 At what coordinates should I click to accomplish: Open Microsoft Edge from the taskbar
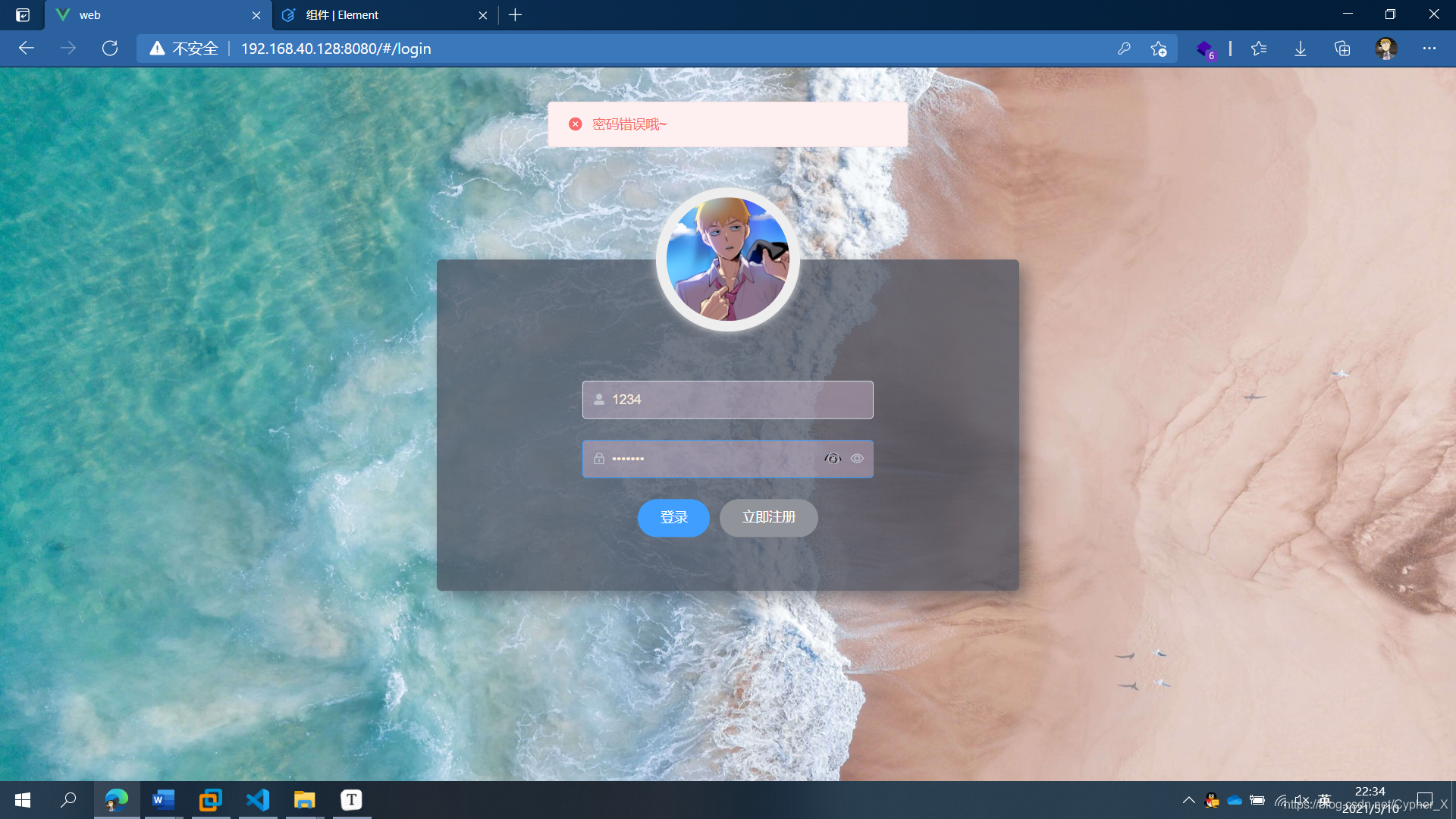coord(117,800)
